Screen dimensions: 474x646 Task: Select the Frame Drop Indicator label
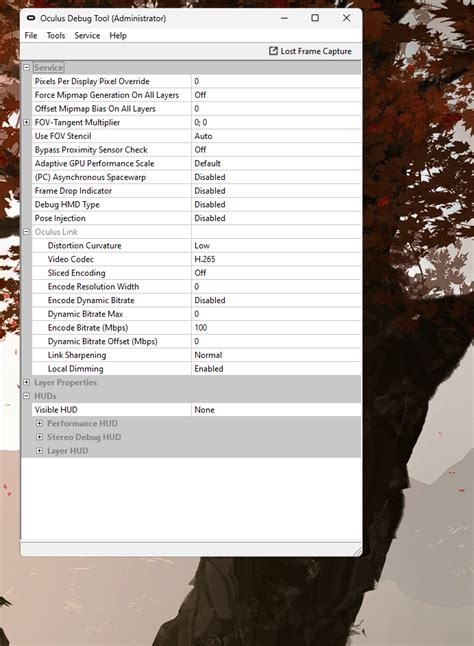click(73, 191)
